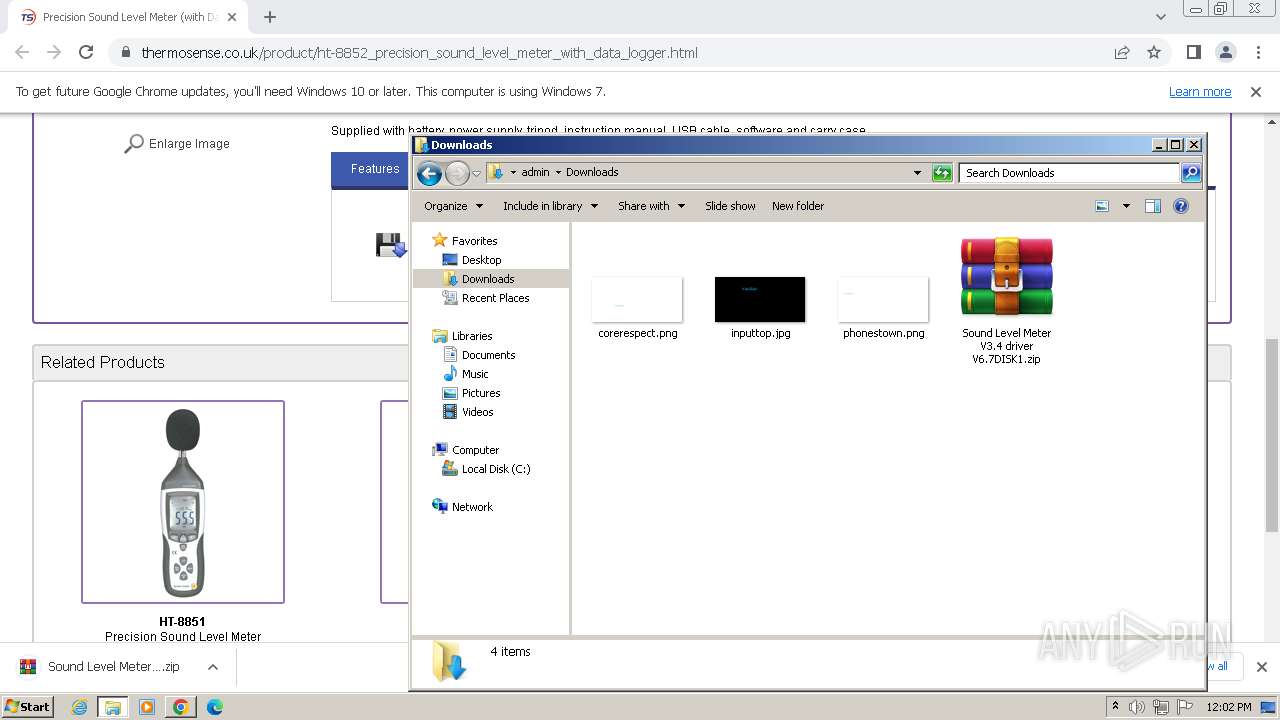Open Chrome tab search chevron
Viewport: 1280px width, 720px height.
tap(1160, 17)
